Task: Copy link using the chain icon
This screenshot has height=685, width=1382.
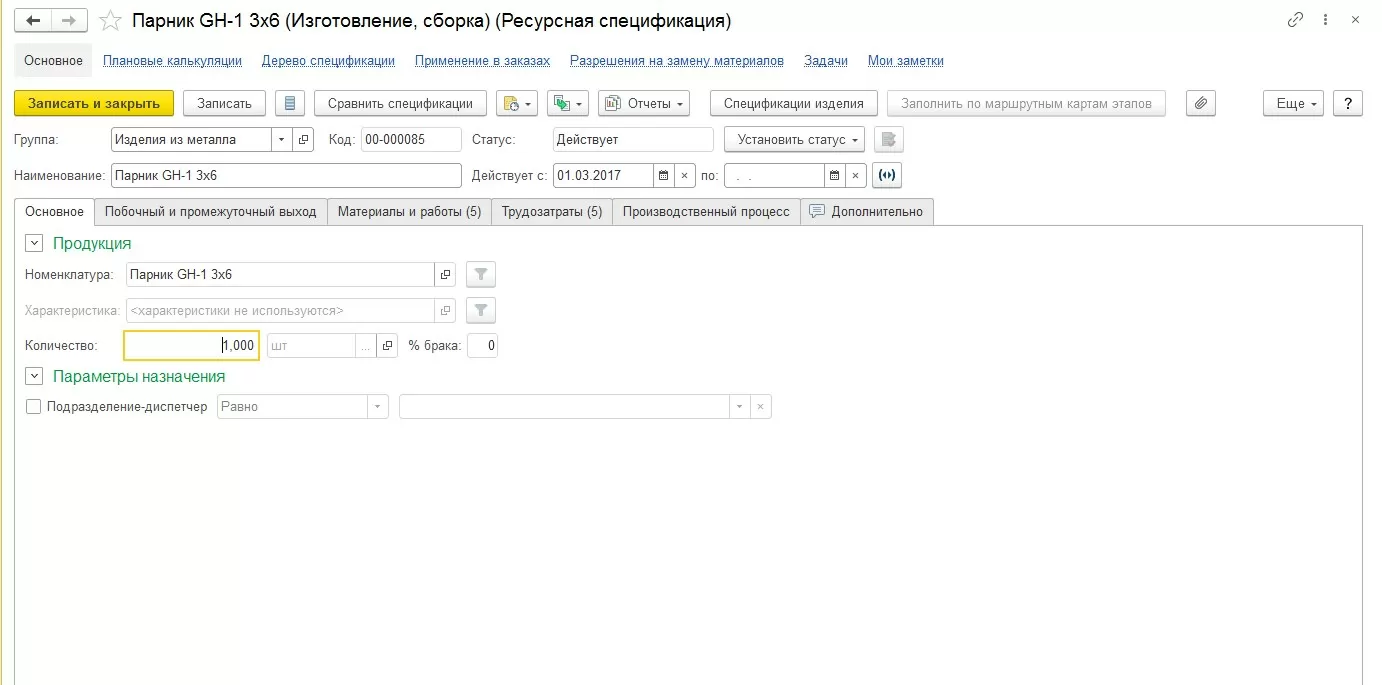Action: [1296, 19]
